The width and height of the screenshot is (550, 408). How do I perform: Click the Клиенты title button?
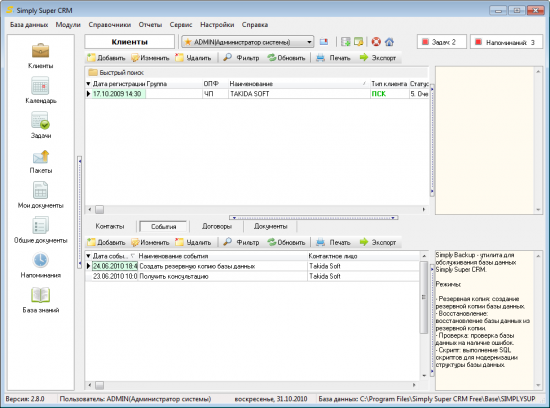click(129, 42)
